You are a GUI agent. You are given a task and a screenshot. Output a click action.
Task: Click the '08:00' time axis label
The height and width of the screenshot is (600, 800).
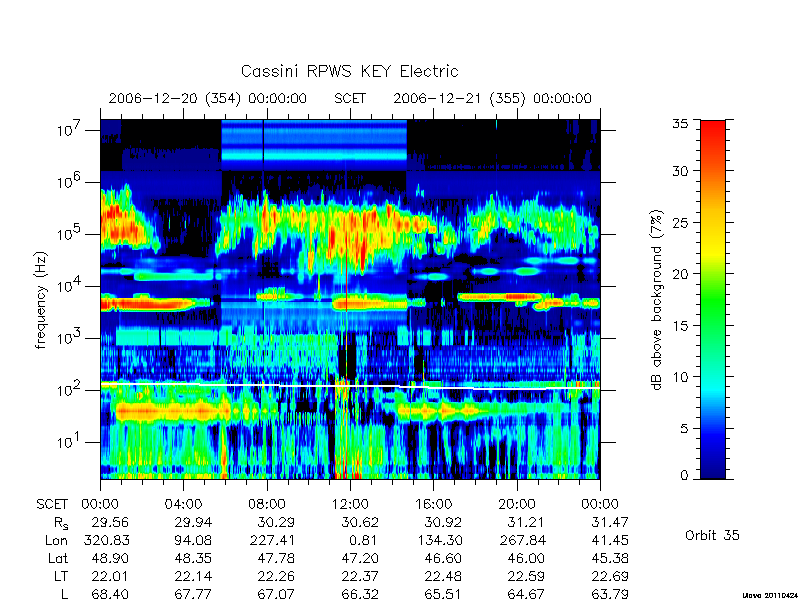pos(267,505)
